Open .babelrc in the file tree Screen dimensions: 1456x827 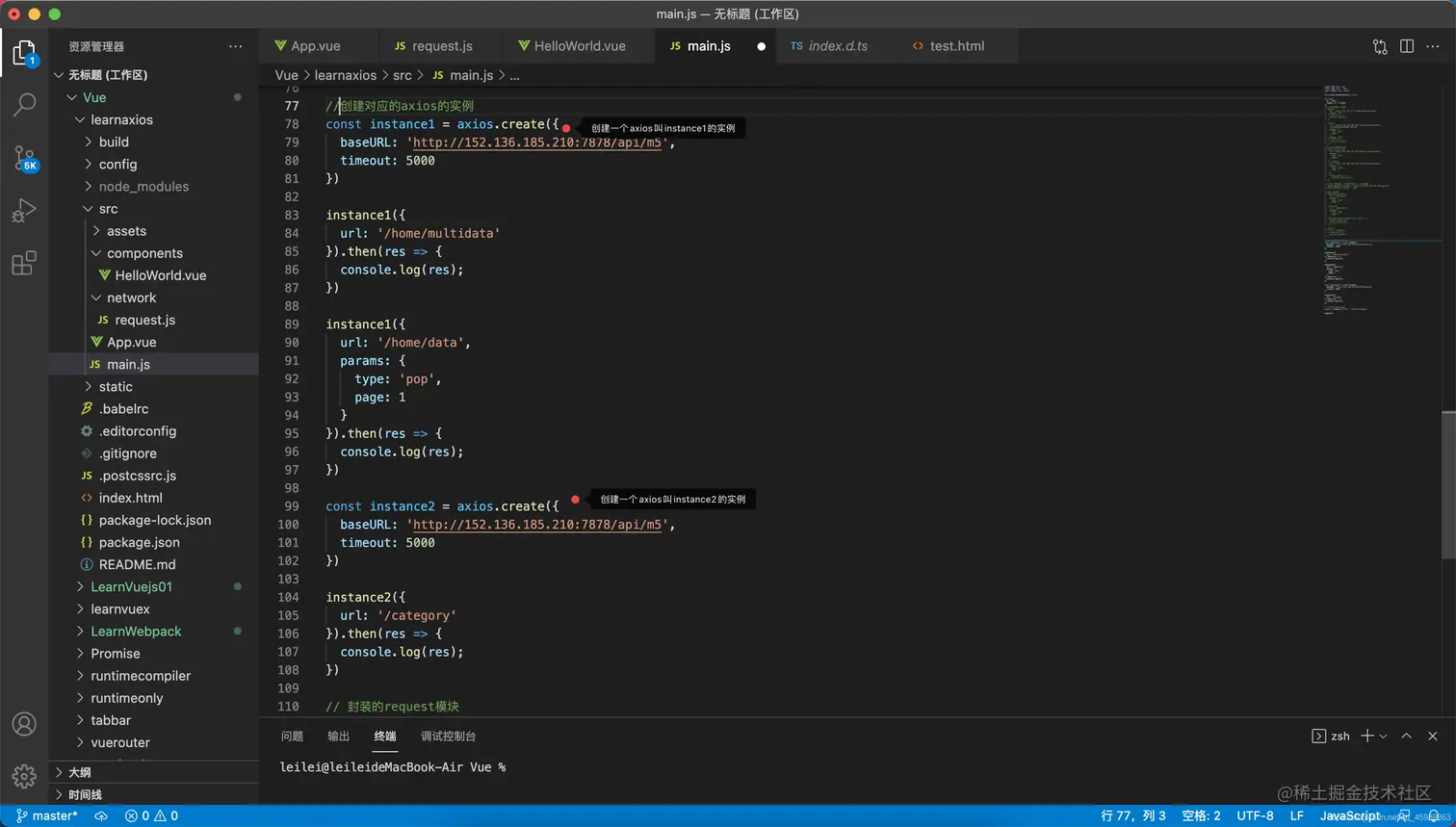123,408
